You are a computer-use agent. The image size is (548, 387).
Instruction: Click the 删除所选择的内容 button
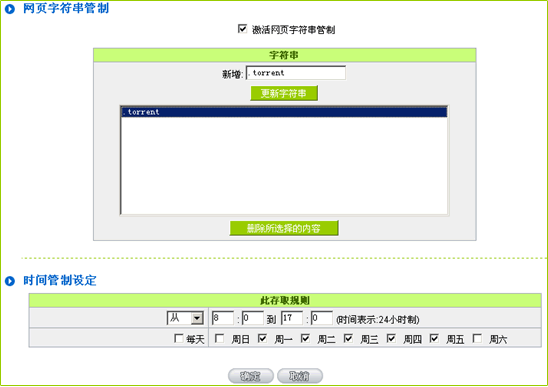coord(284,228)
